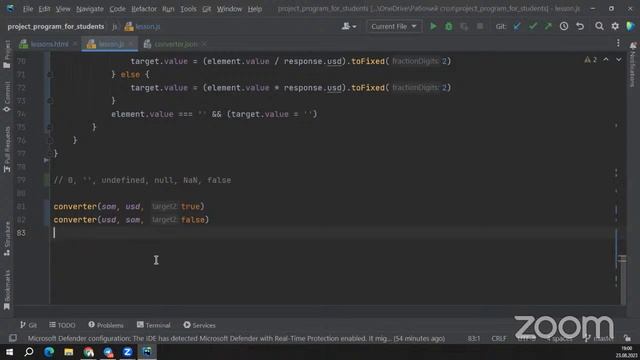Go to next highlighted error arrow
The width and height of the screenshot is (640, 360).
click(x=619, y=60)
